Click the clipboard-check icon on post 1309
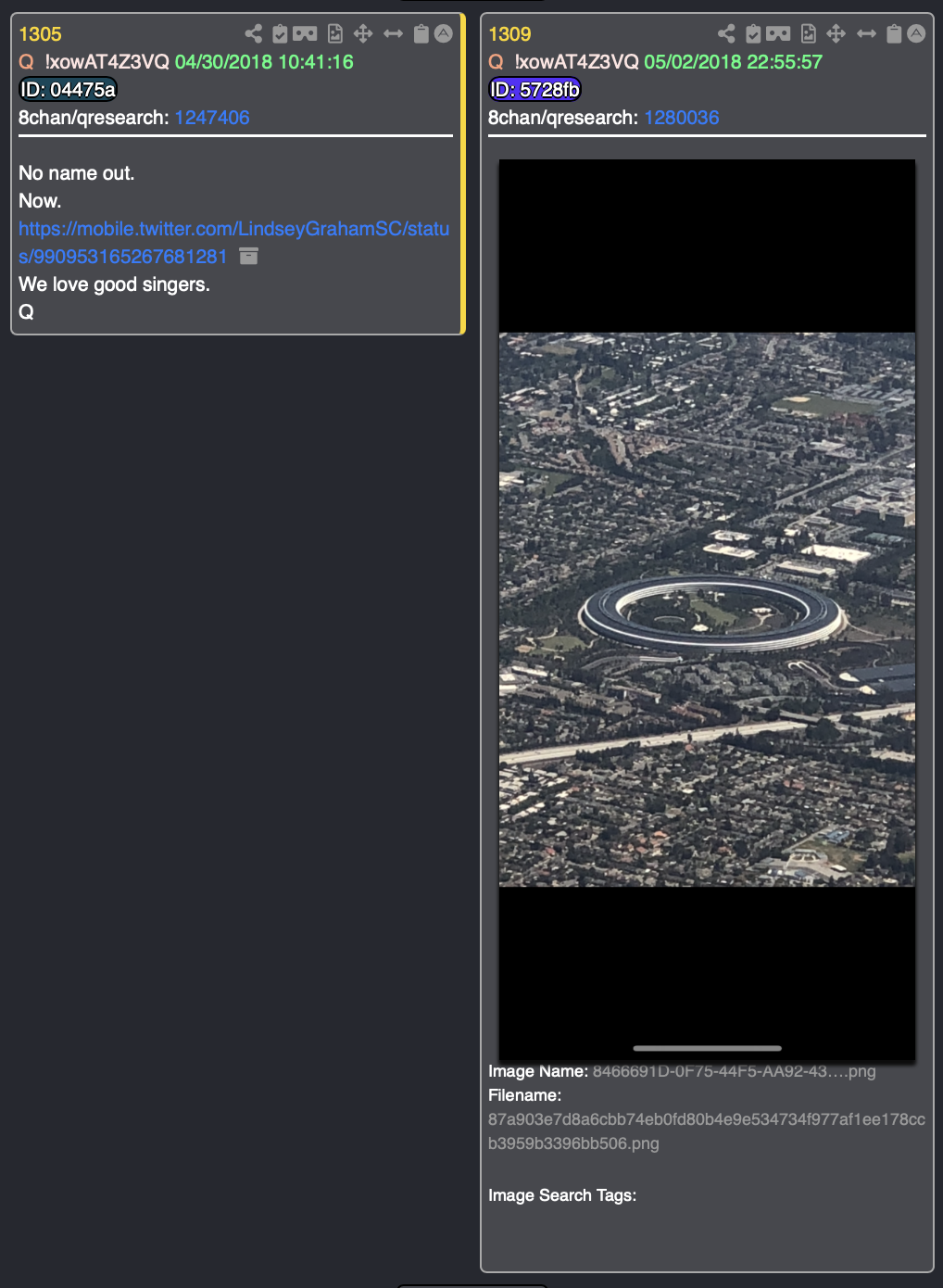This screenshot has height=1288, width=943. pyautogui.click(x=753, y=34)
